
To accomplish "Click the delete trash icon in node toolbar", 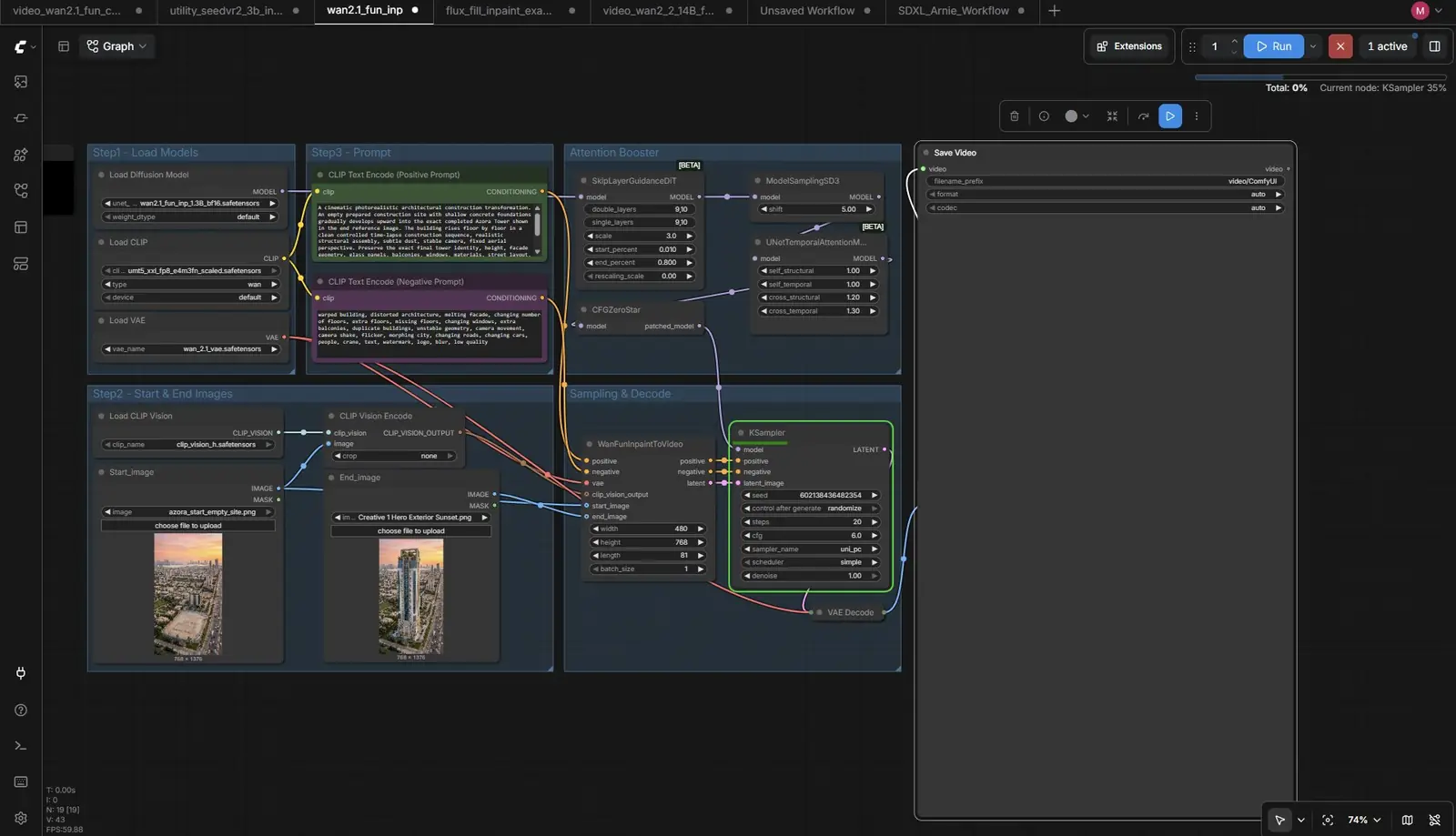I will tap(1015, 116).
